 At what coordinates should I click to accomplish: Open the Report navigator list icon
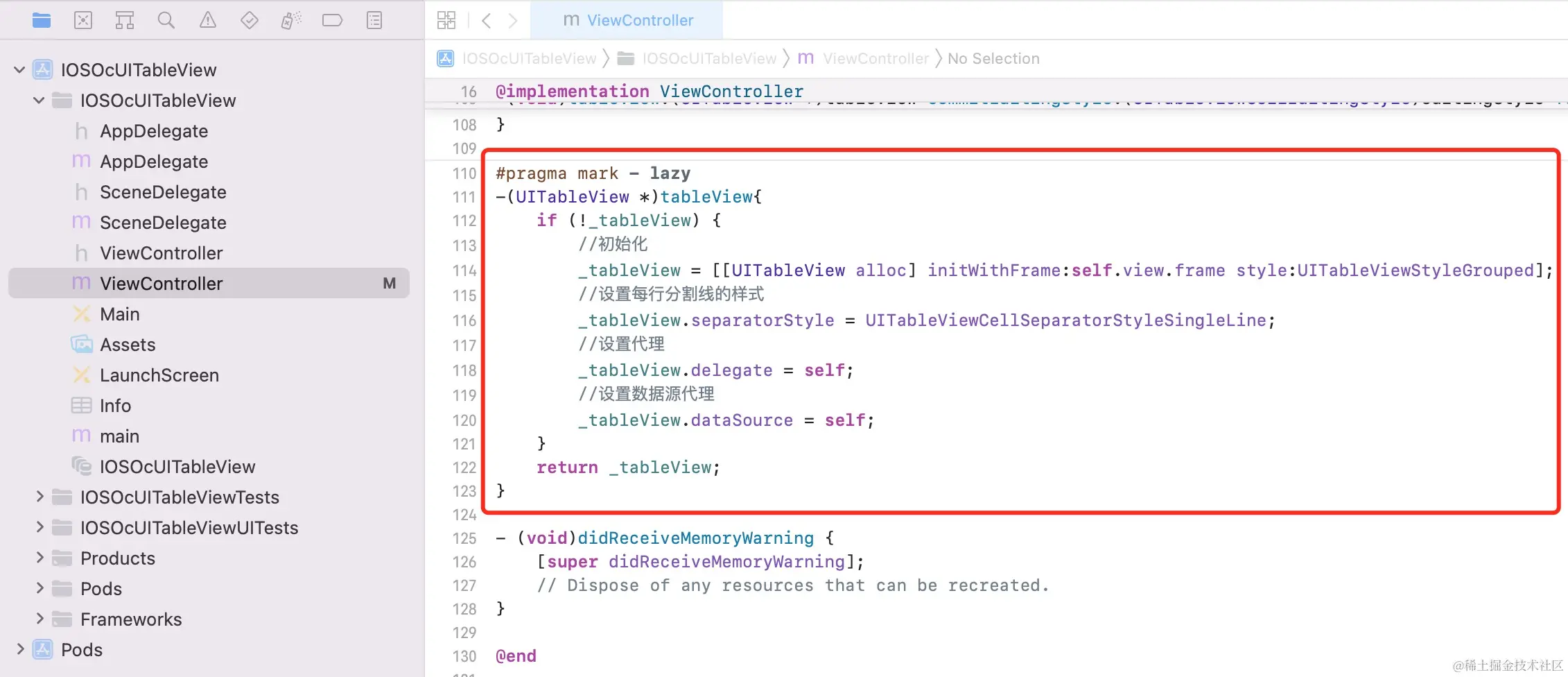point(374,20)
